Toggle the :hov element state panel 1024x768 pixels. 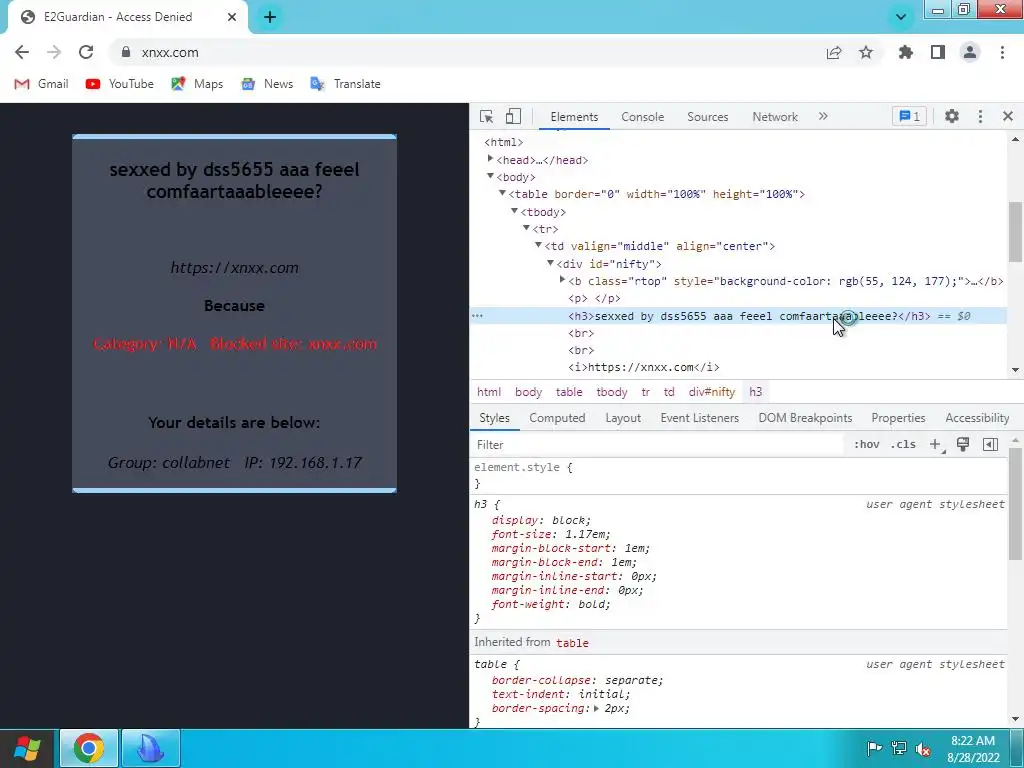click(x=867, y=444)
